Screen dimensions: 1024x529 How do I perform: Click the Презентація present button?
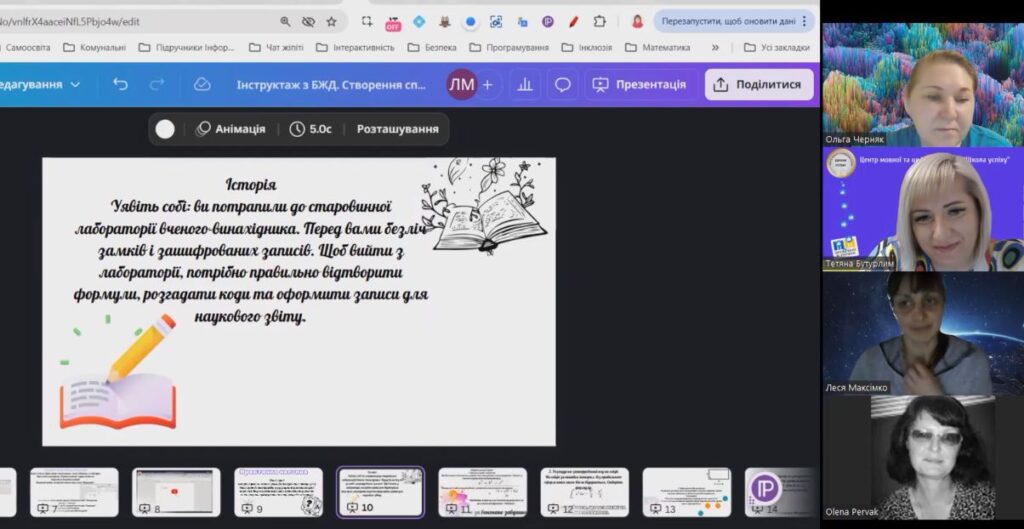(x=639, y=84)
